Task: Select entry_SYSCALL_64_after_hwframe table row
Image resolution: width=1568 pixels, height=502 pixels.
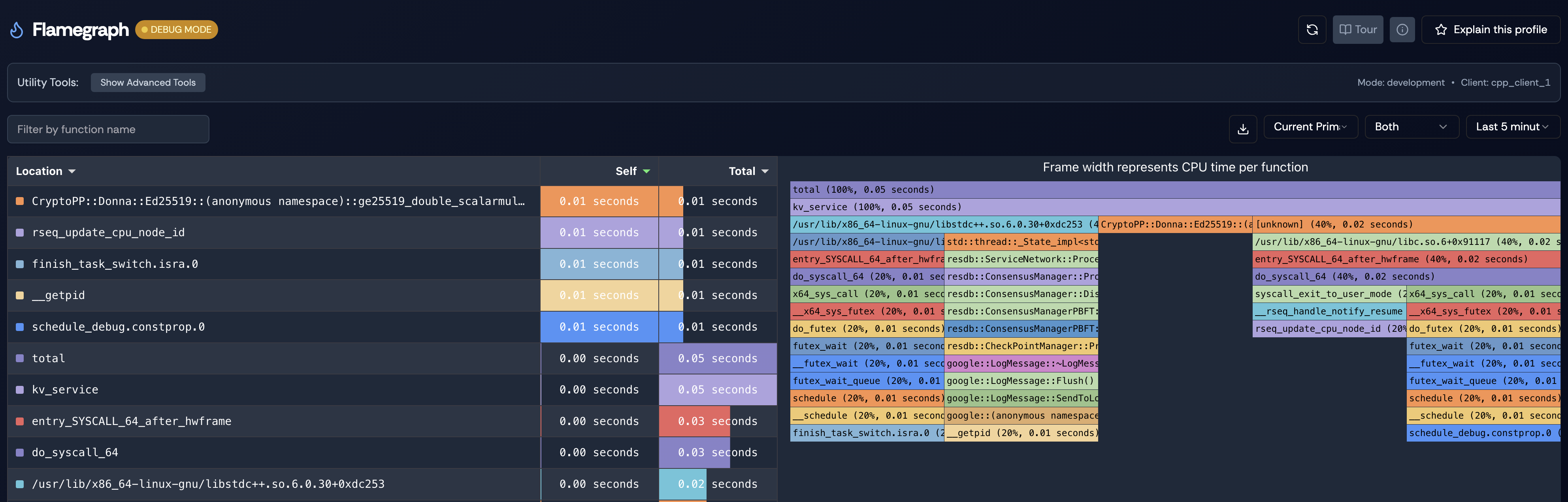Action: click(x=392, y=421)
